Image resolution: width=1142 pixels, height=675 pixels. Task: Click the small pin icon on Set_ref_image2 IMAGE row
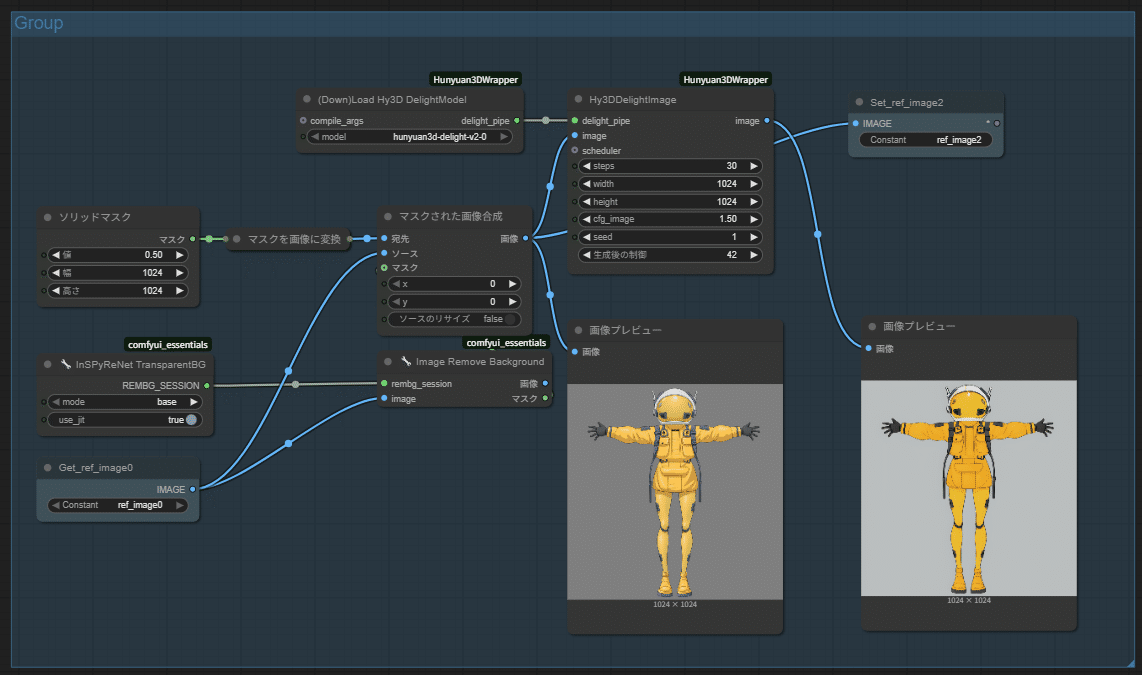988,123
